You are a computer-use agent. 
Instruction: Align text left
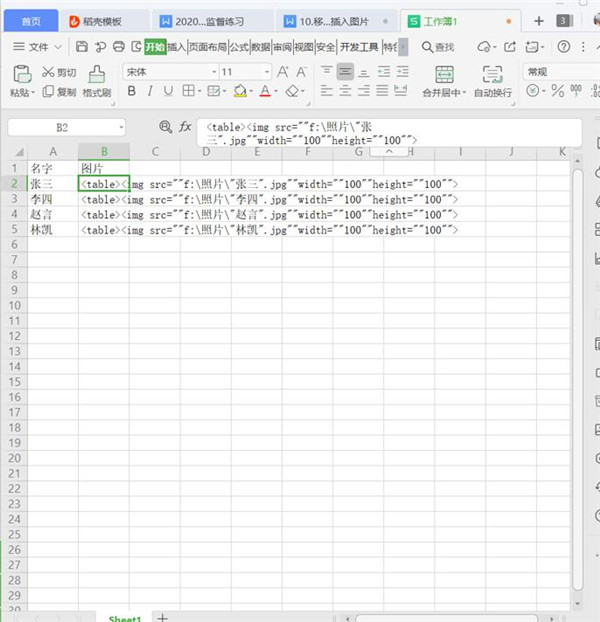[326, 91]
